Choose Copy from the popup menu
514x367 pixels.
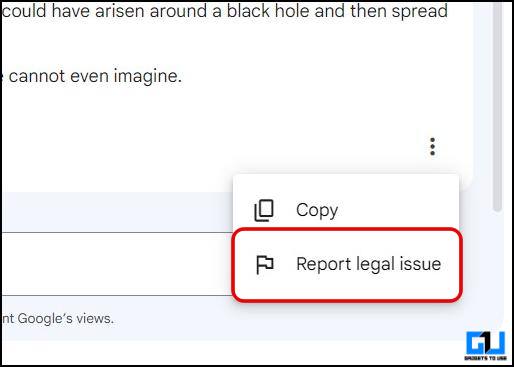(346, 210)
